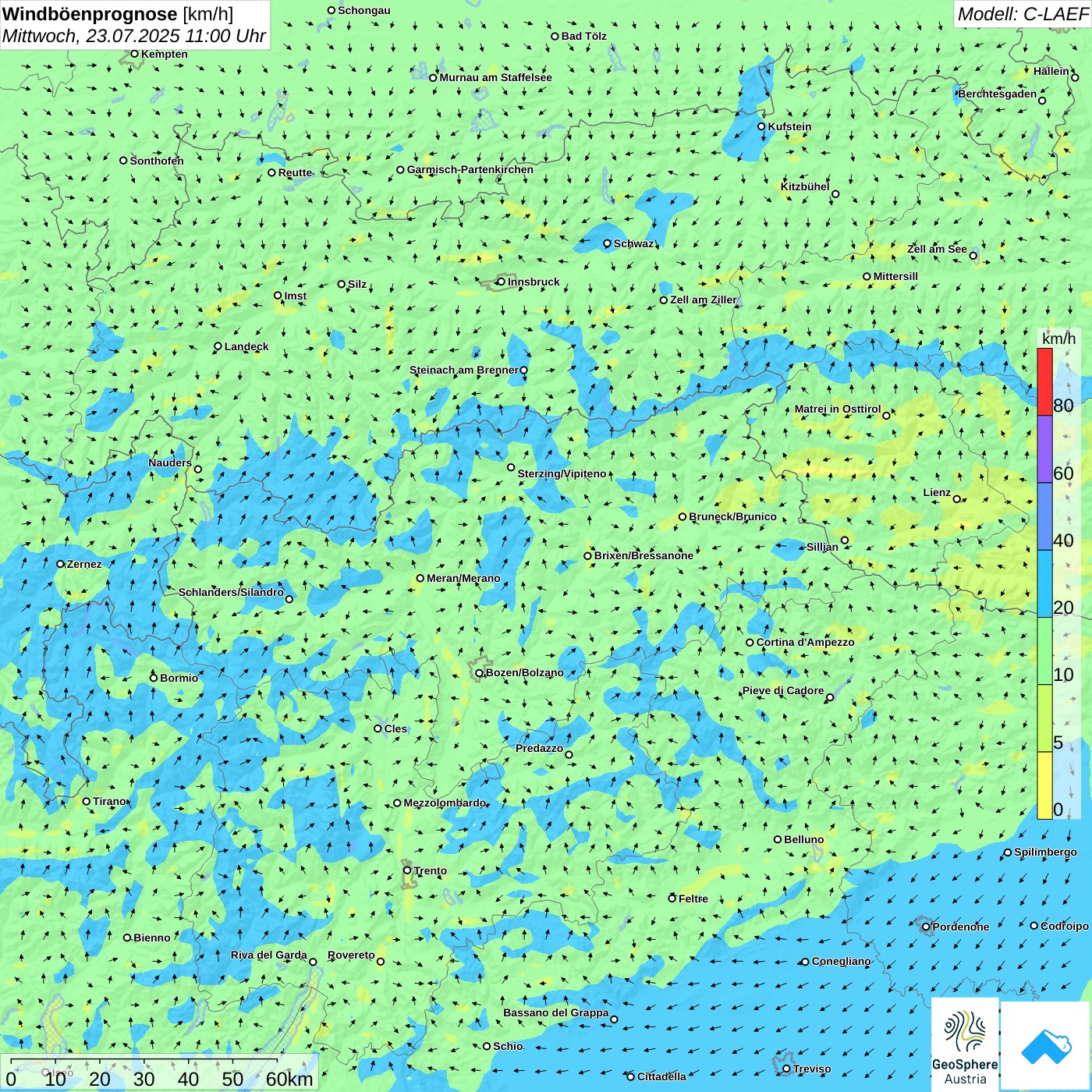The height and width of the screenshot is (1092, 1092).
Task: Click the date Mittwoch, 23.07.2025 11:00 Uhr
Action: [134, 36]
